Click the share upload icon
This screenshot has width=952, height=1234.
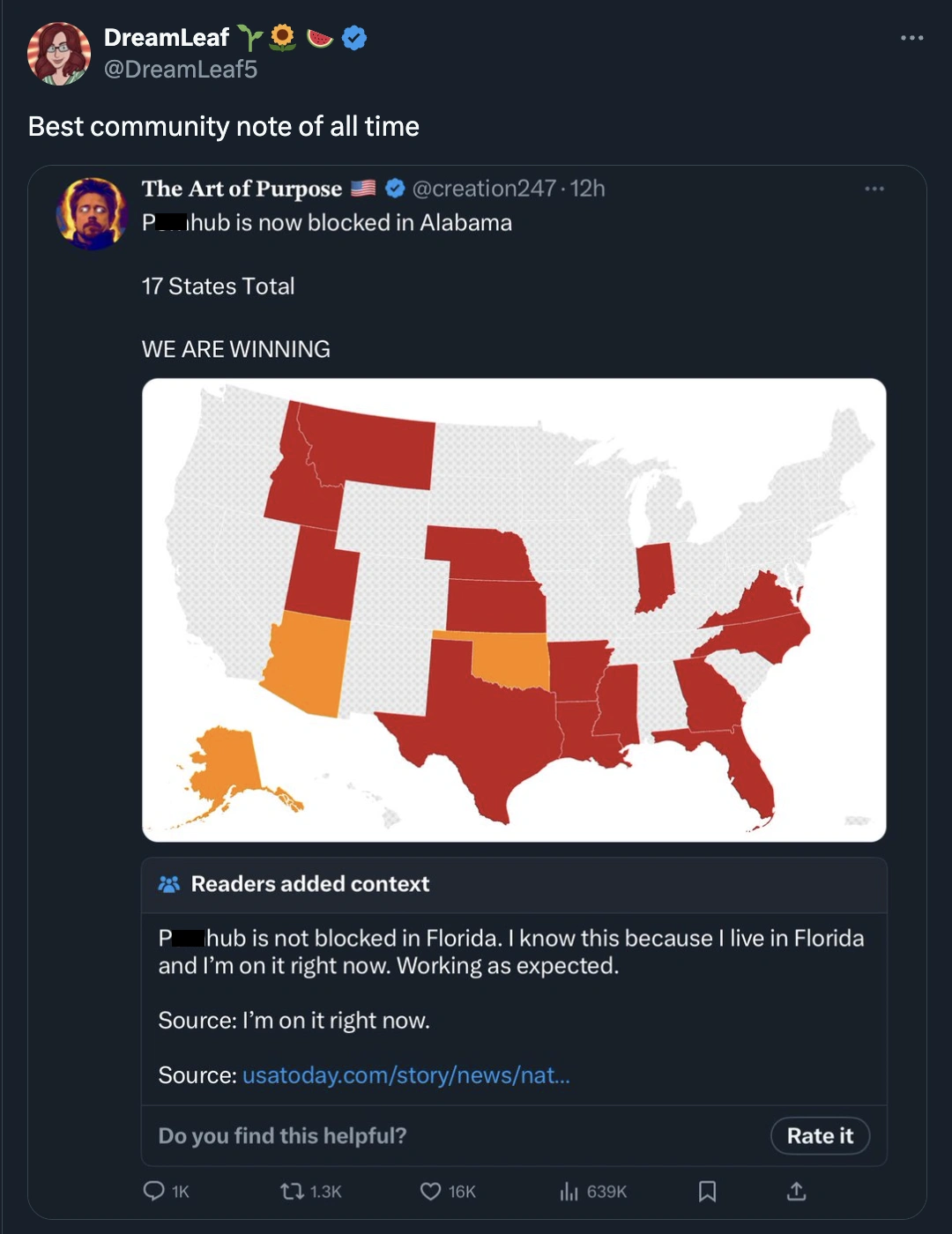pos(796,1192)
